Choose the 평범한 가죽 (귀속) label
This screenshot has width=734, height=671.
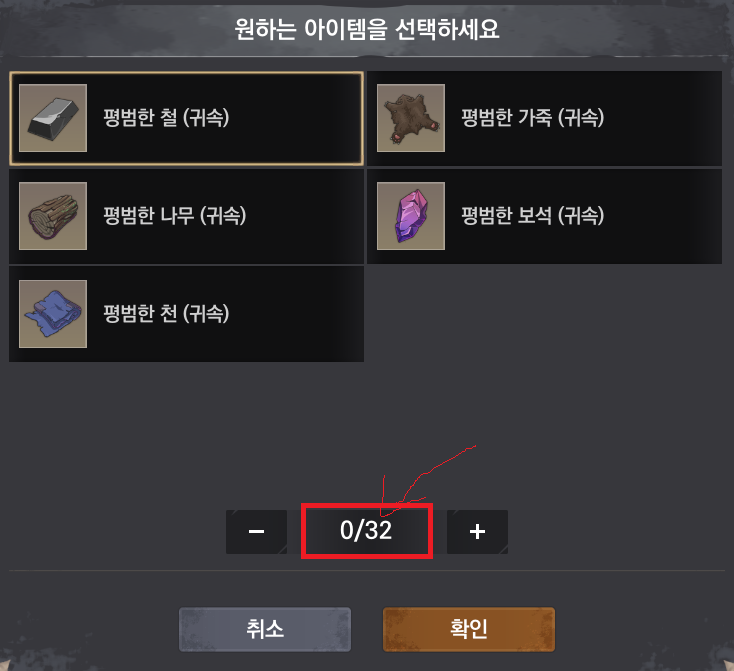[533, 118]
